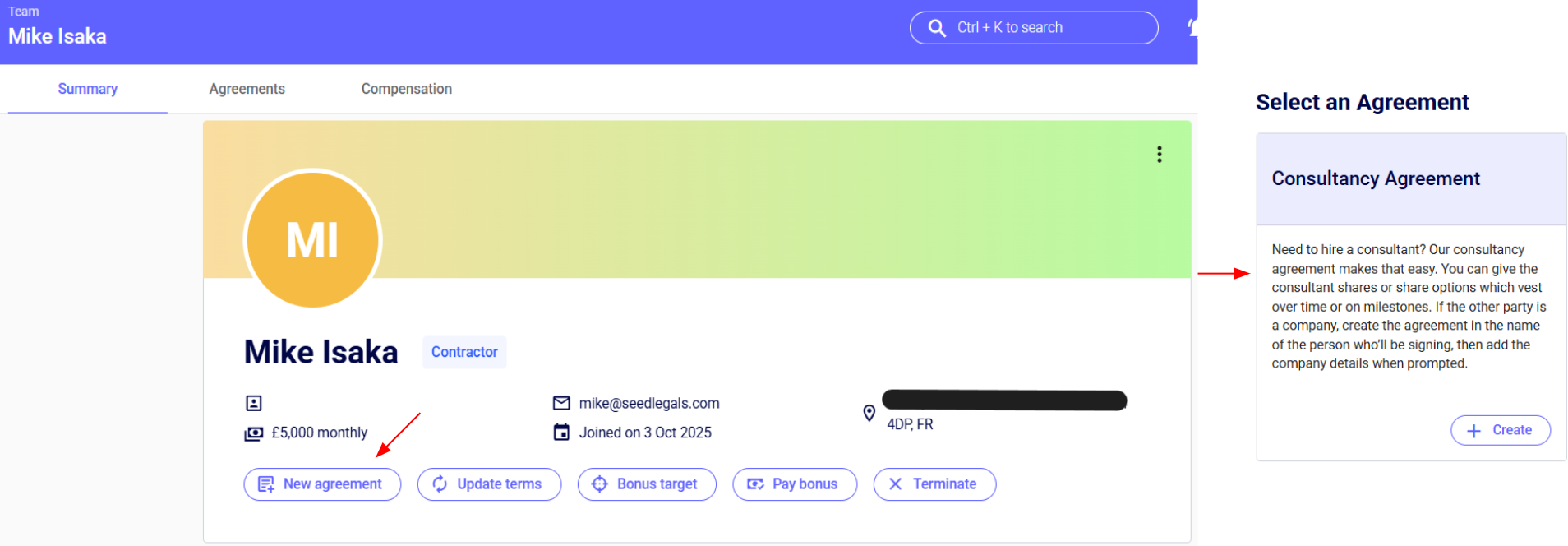Image resolution: width=1568 pixels, height=546 pixels.
Task: Click the Pay bonus button
Action: click(795, 484)
